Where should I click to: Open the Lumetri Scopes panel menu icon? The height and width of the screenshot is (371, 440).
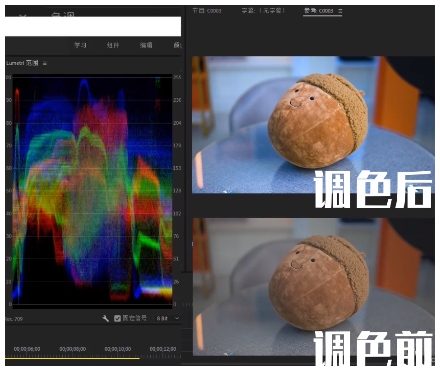[45, 63]
